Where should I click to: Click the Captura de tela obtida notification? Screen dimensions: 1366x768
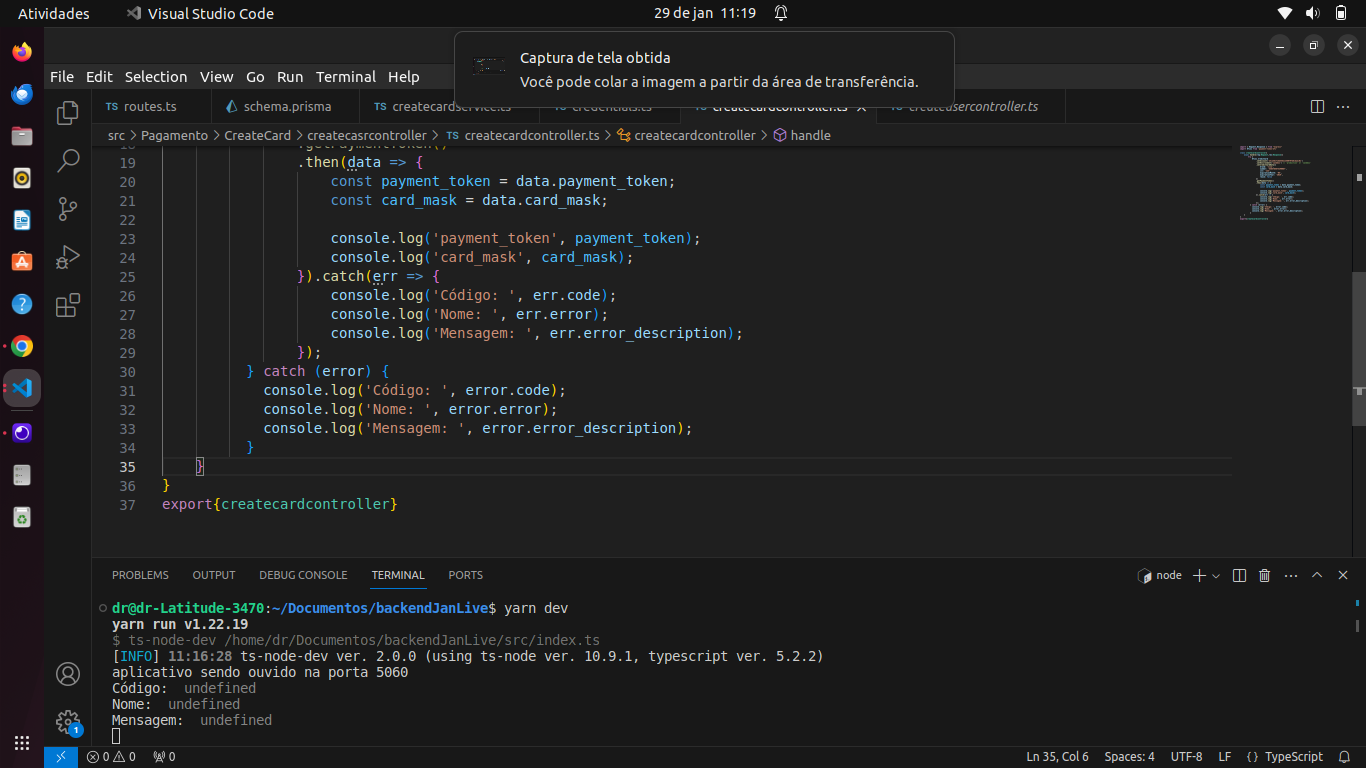[x=704, y=70]
